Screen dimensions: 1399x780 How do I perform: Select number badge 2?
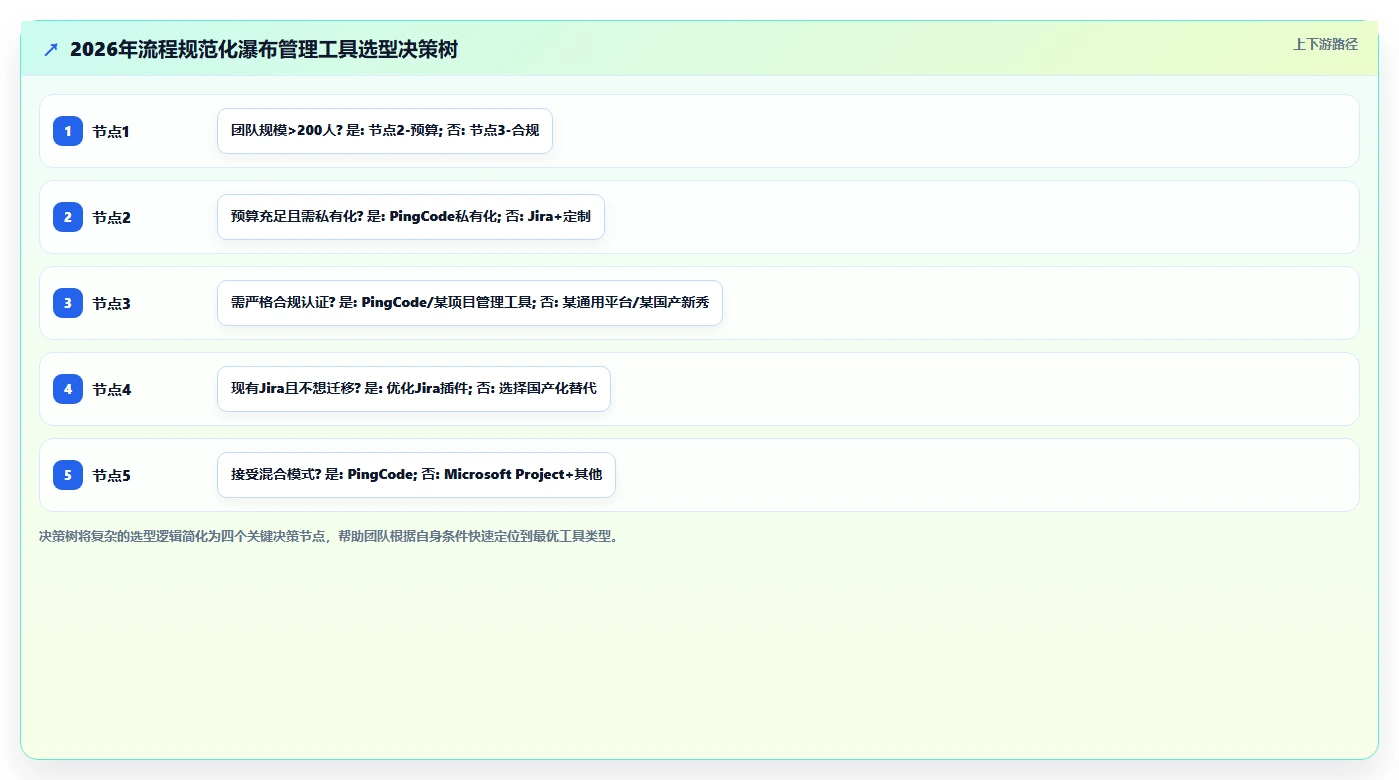[68, 217]
